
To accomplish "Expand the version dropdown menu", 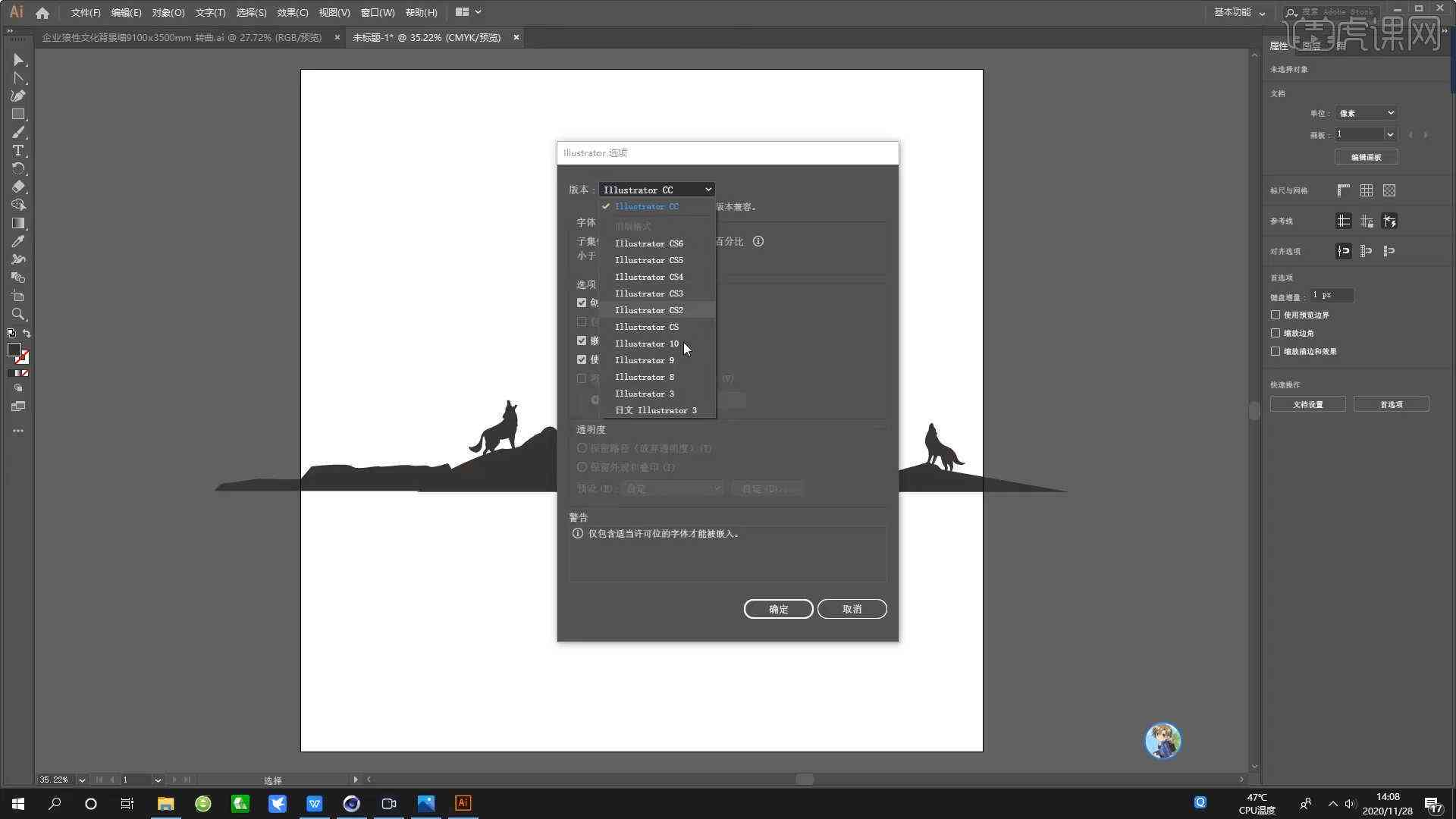I will coord(655,189).
